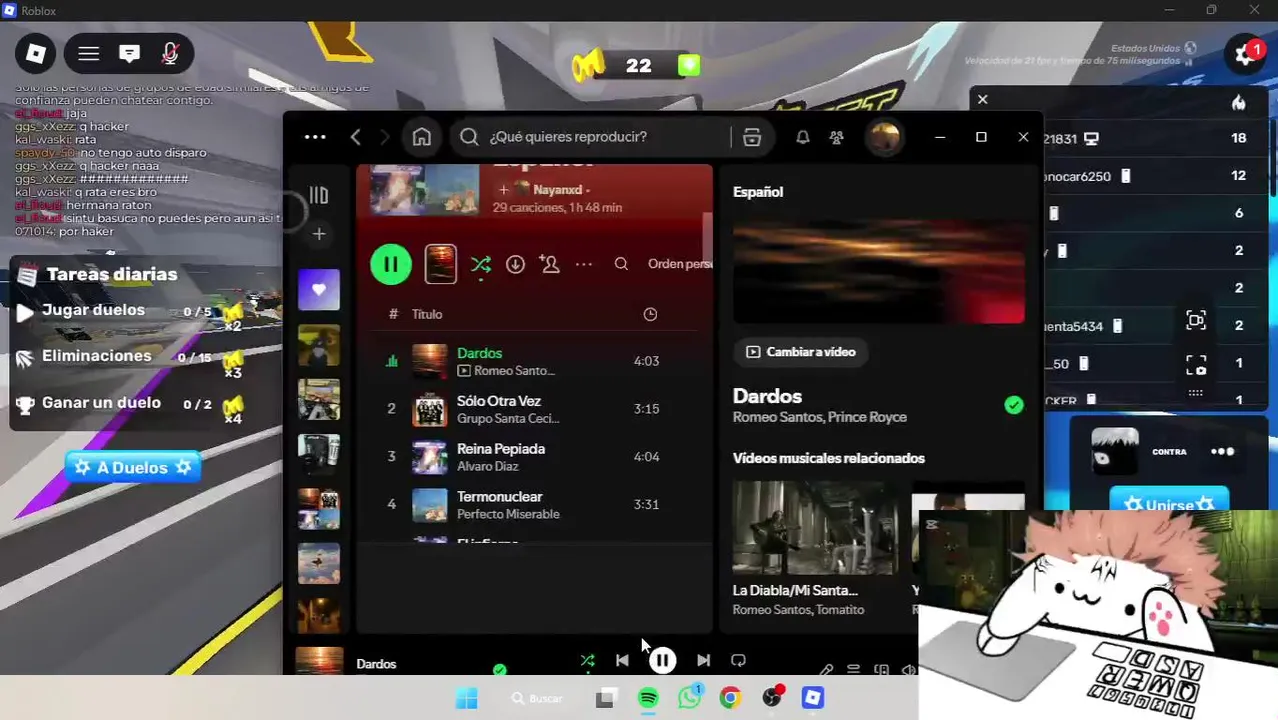Search within the playlist

click(621, 264)
